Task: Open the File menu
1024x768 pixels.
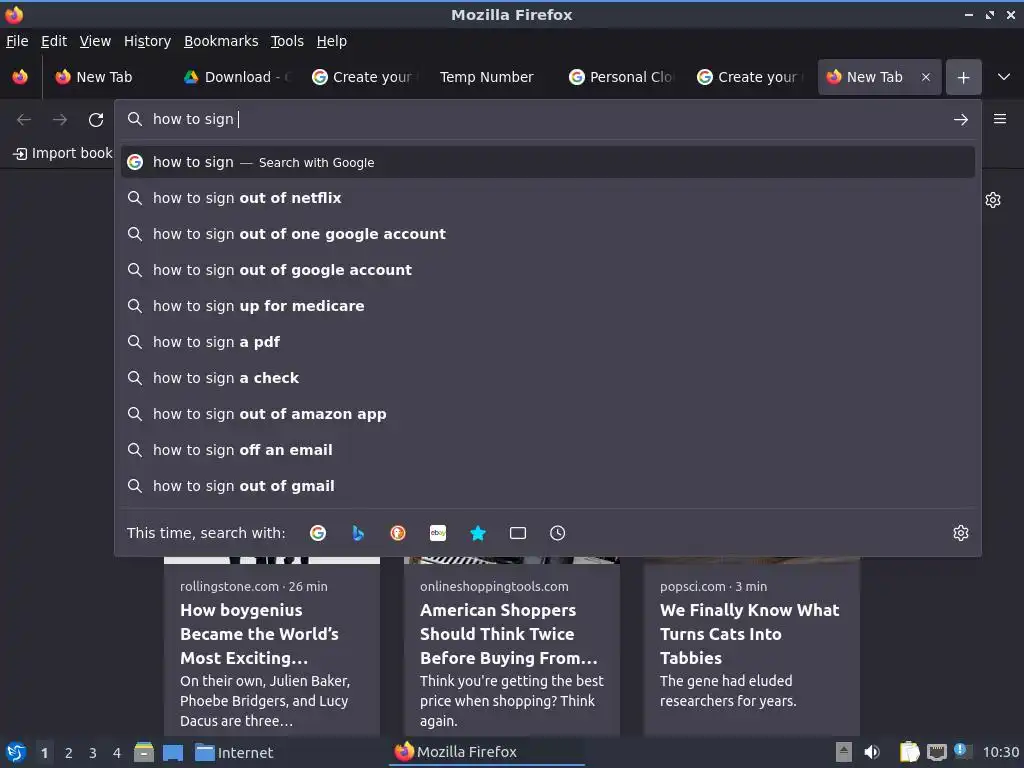Action: (17, 41)
